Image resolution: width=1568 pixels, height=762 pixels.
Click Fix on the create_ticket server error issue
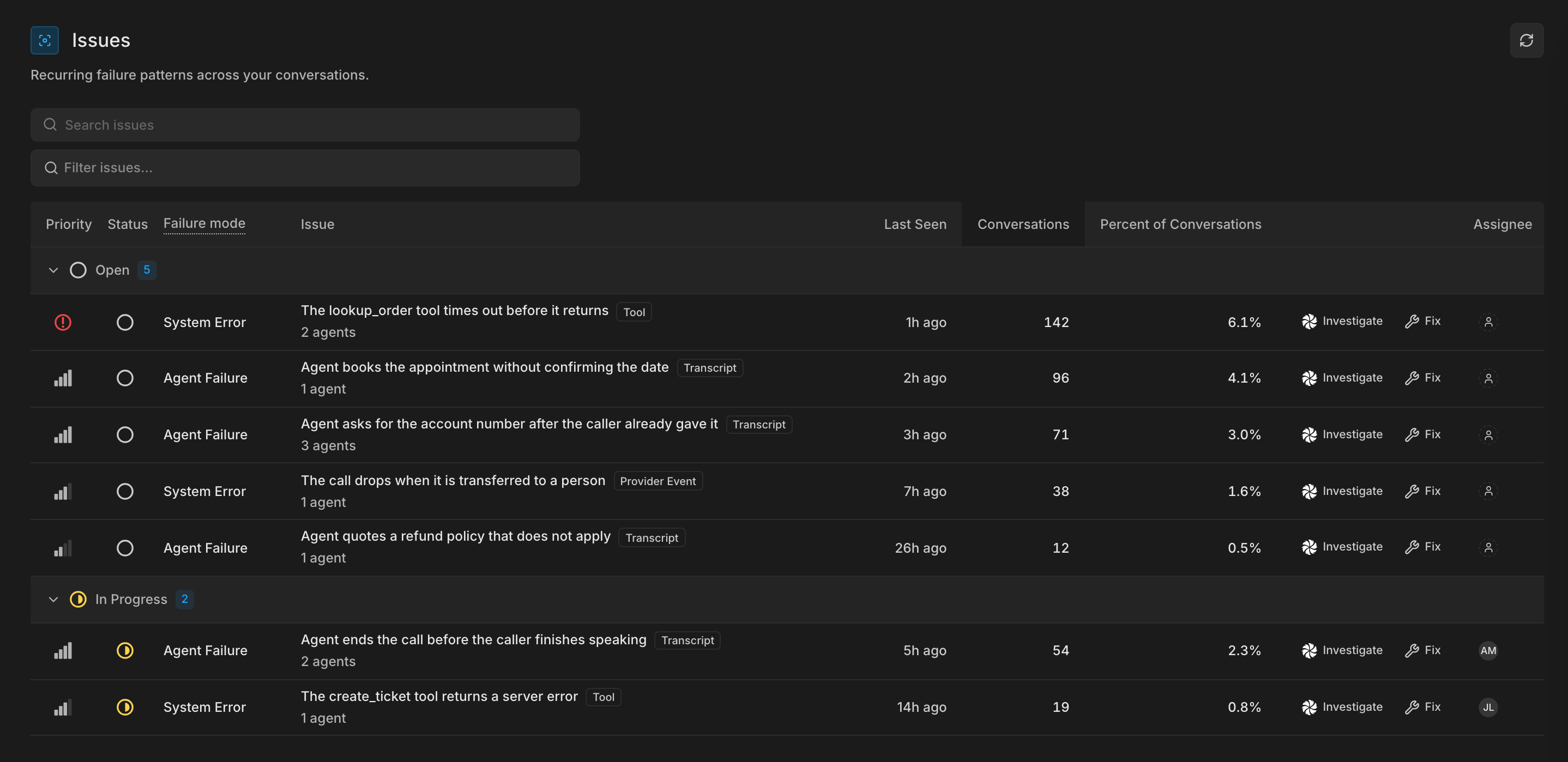(x=1422, y=706)
